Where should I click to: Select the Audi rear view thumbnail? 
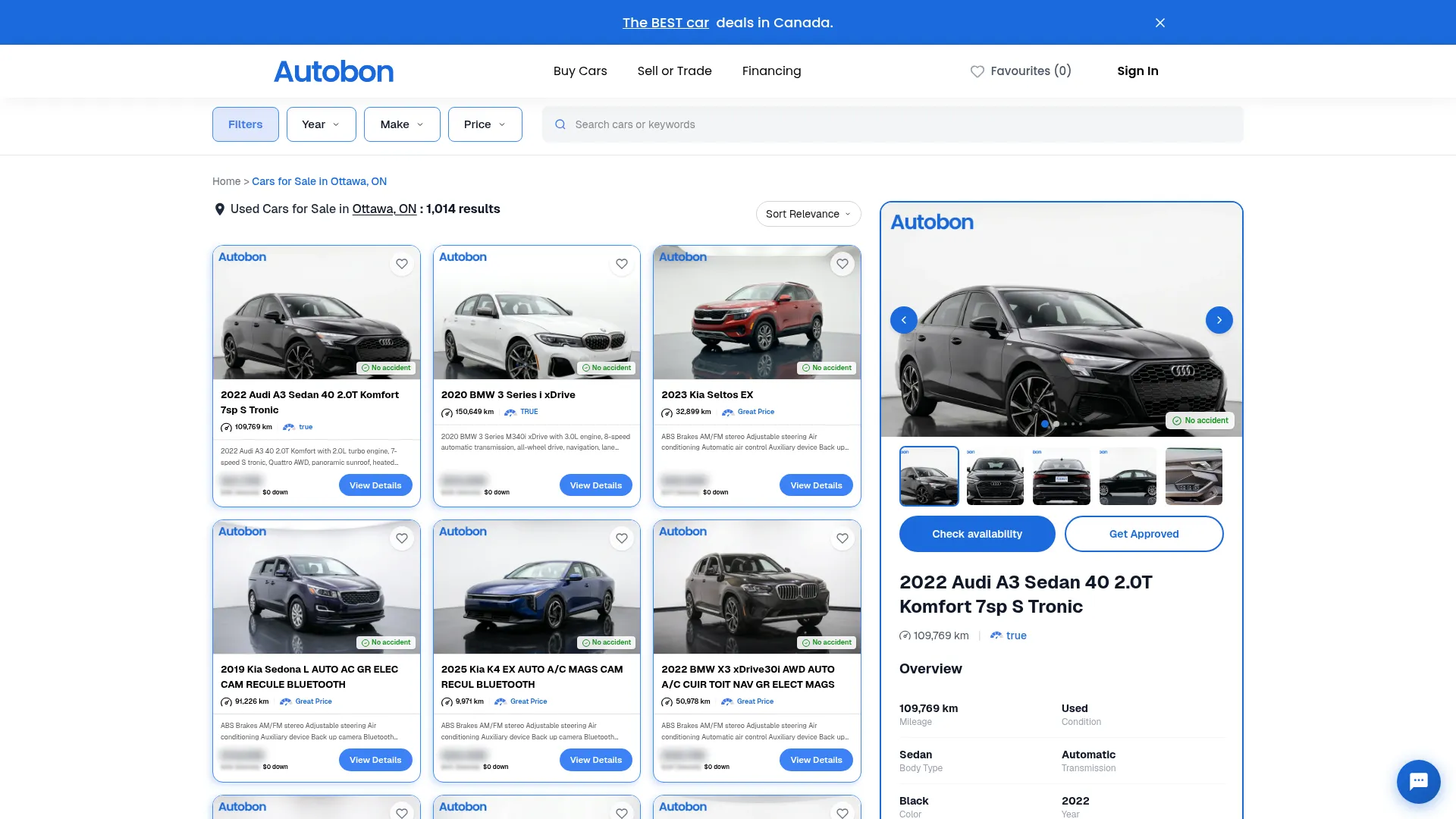(x=1062, y=476)
